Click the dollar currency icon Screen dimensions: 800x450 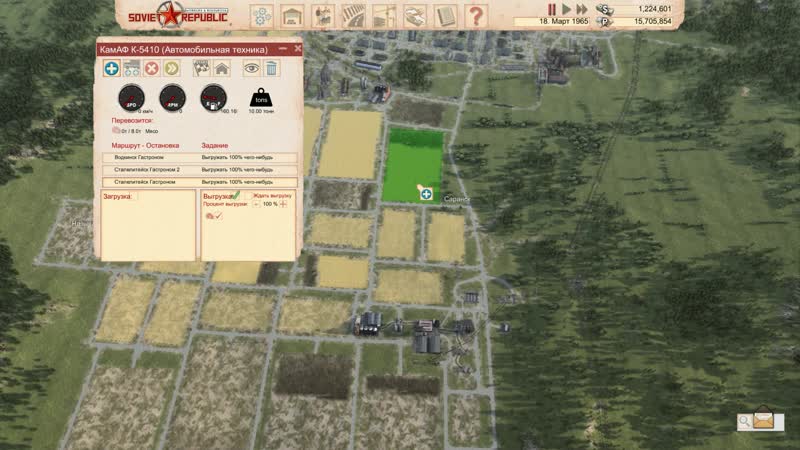pyautogui.click(x=605, y=9)
